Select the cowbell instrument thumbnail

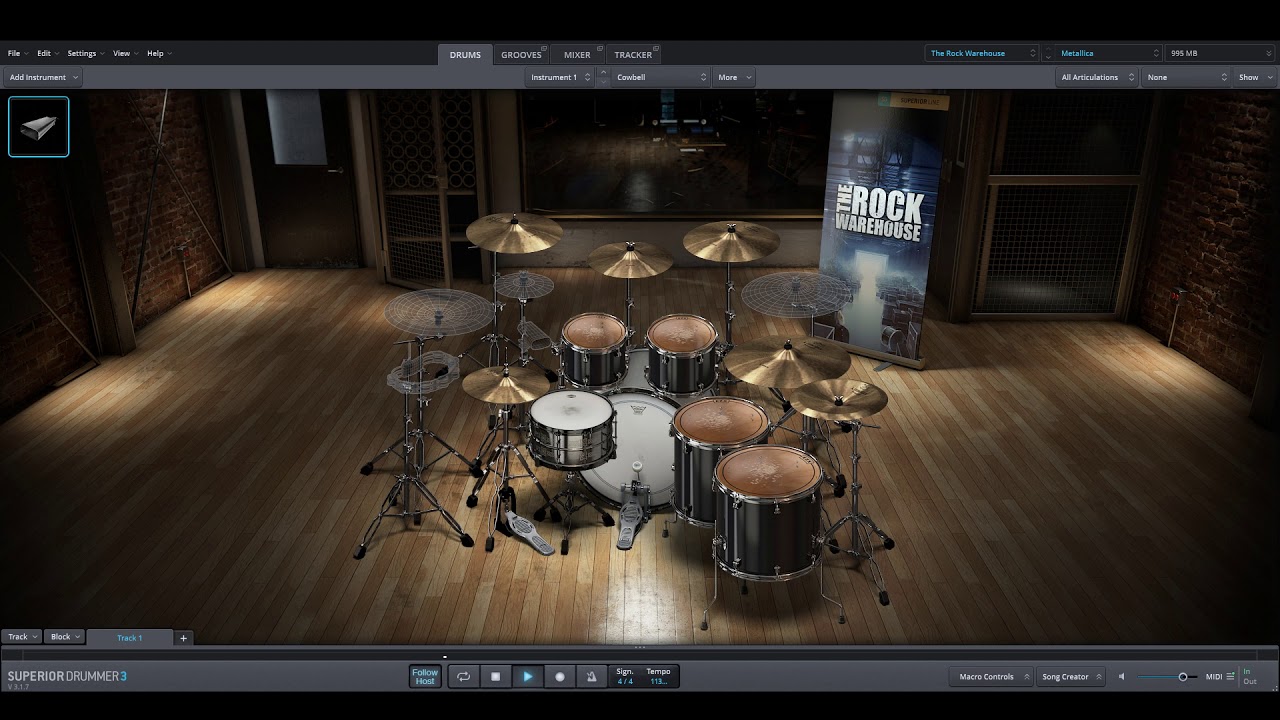pos(39,127)
